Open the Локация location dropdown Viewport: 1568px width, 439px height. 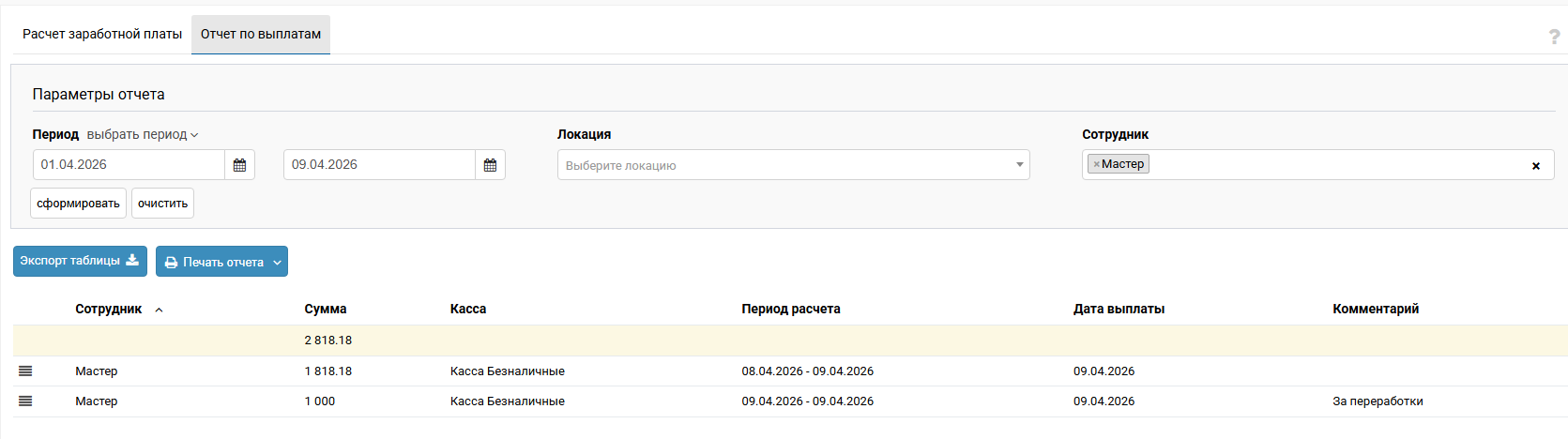[793, 165]
